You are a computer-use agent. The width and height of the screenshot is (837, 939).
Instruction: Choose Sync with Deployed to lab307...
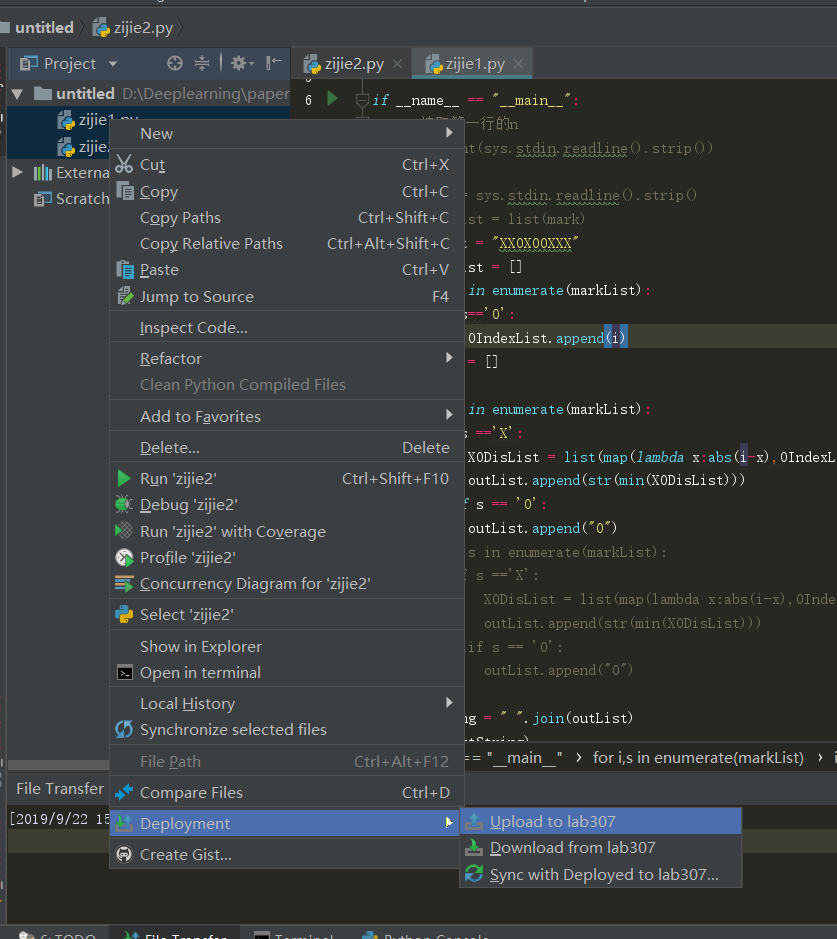pyautogui.click(x=601, y=874)
